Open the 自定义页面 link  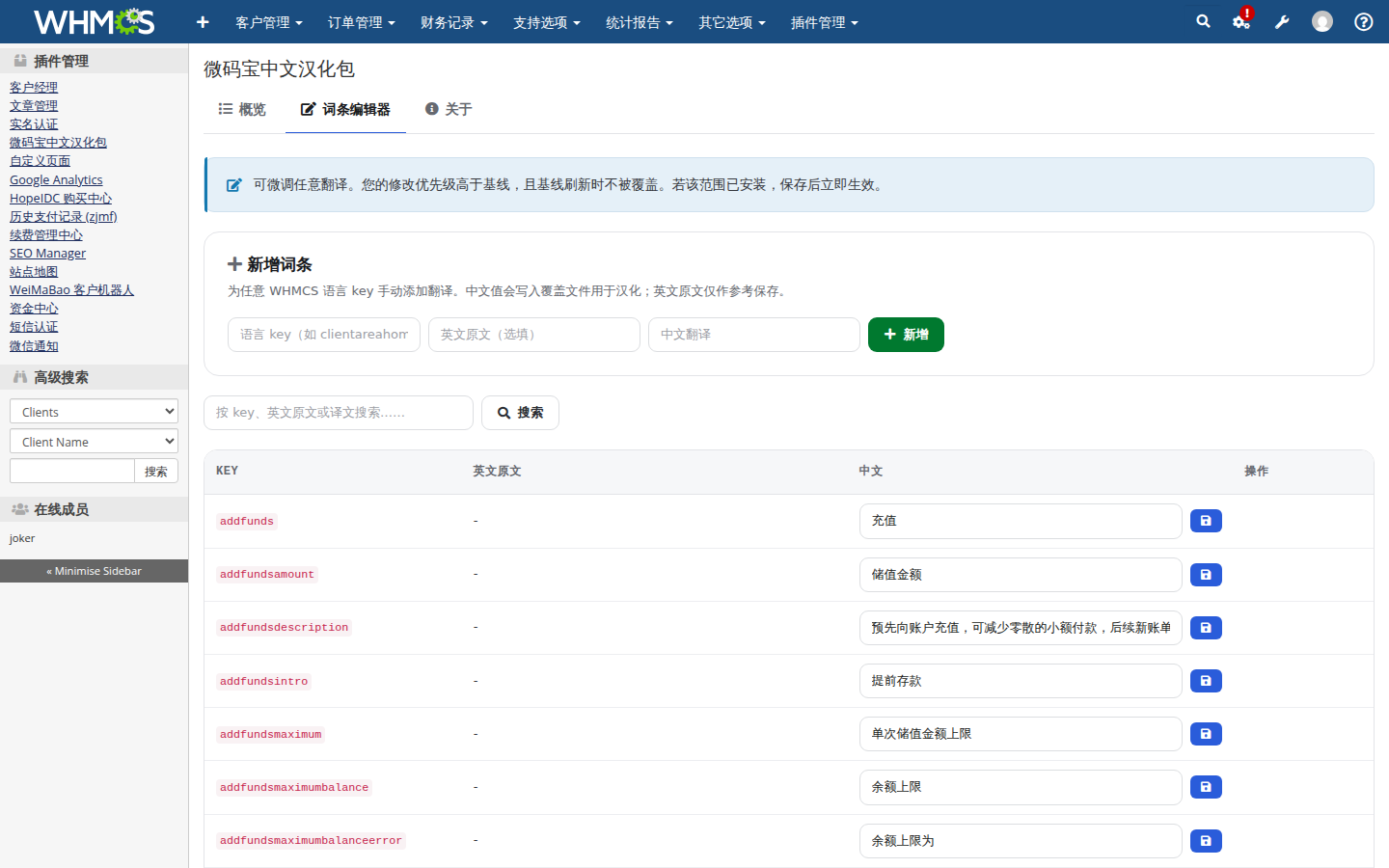(x=40, y=161)
